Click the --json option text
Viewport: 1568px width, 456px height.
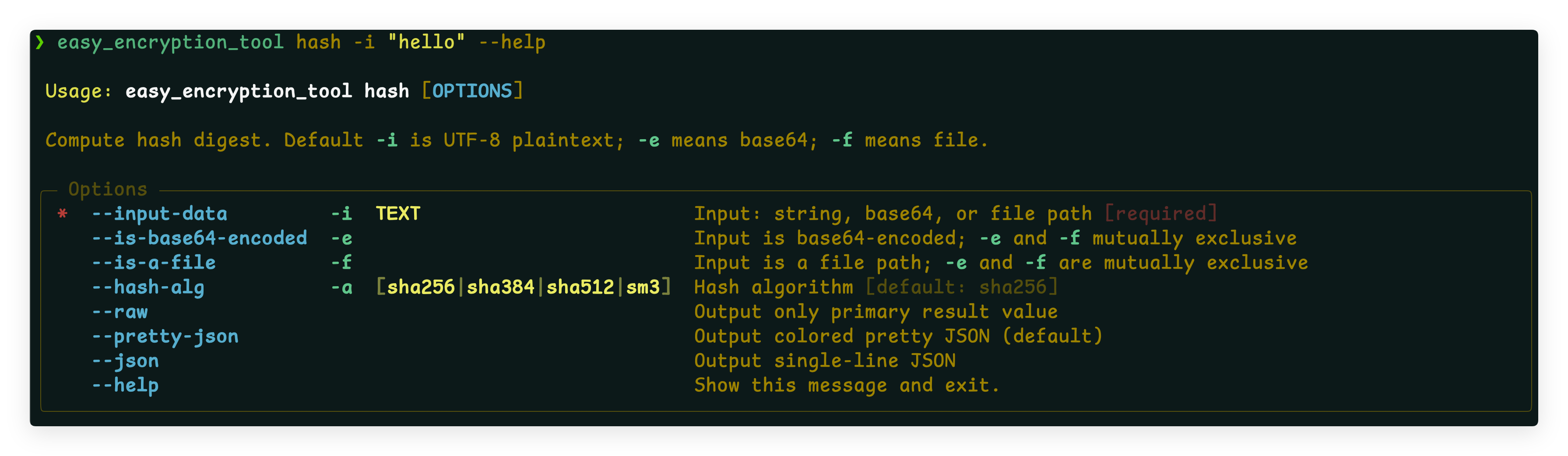coord(125,361)
